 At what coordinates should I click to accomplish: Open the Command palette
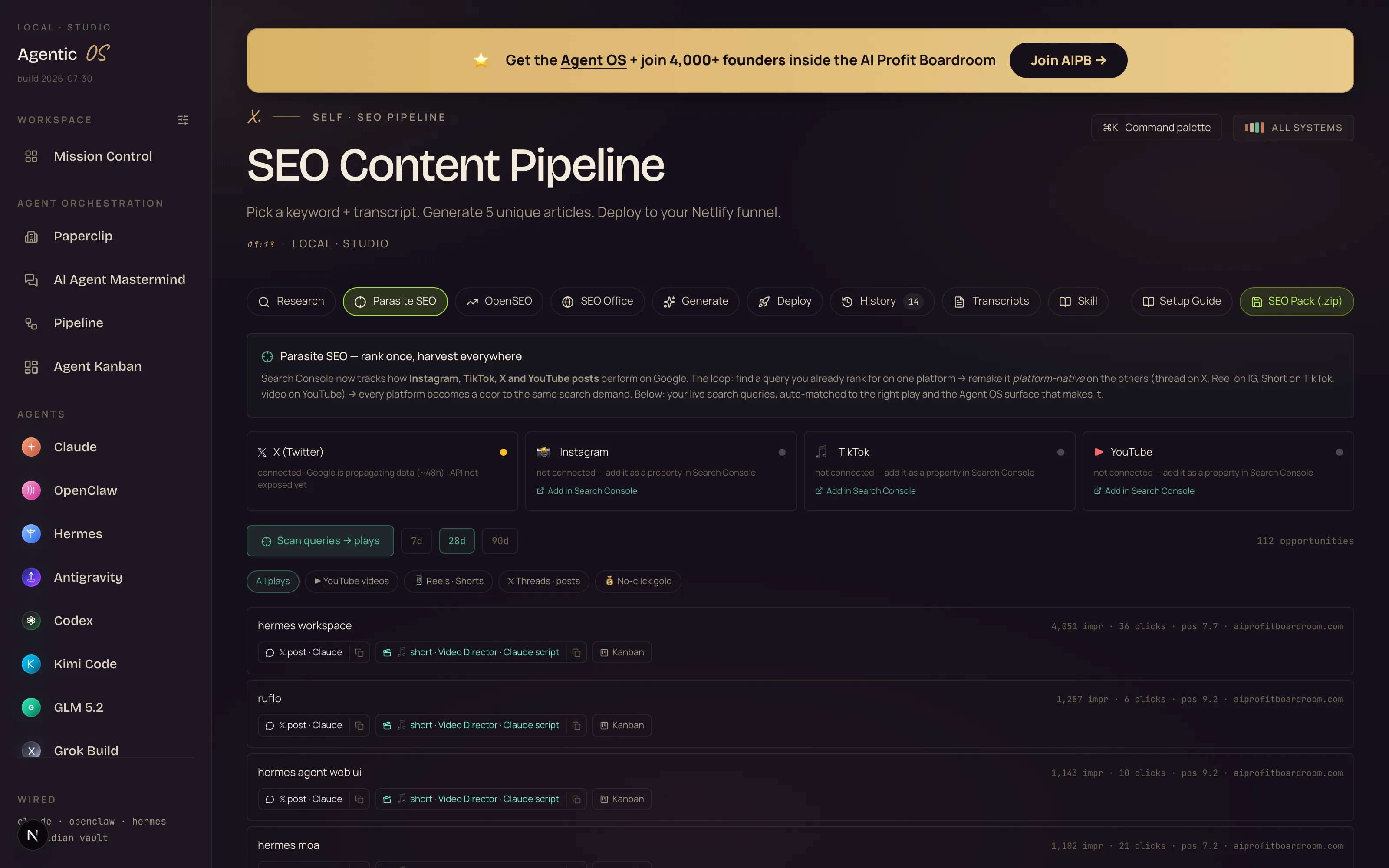pyautogui.click(x=1156, y=128)
